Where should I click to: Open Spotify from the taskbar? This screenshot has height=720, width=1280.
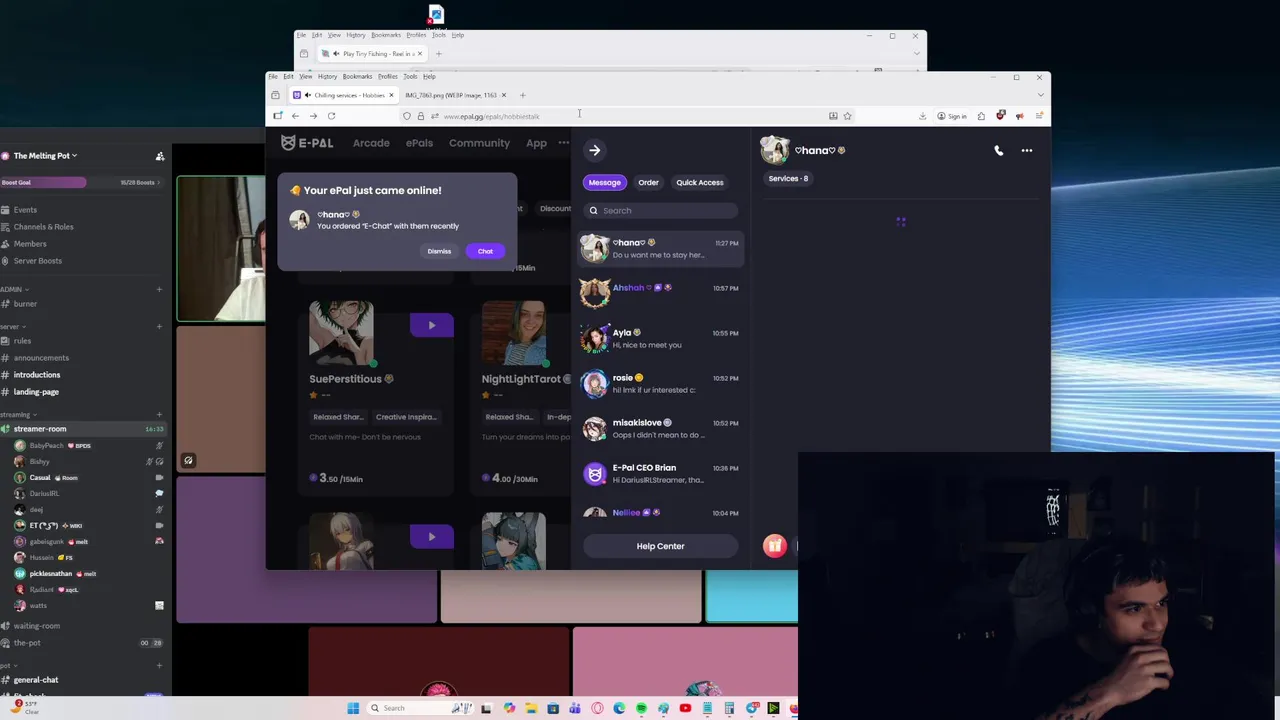point(641,708)
